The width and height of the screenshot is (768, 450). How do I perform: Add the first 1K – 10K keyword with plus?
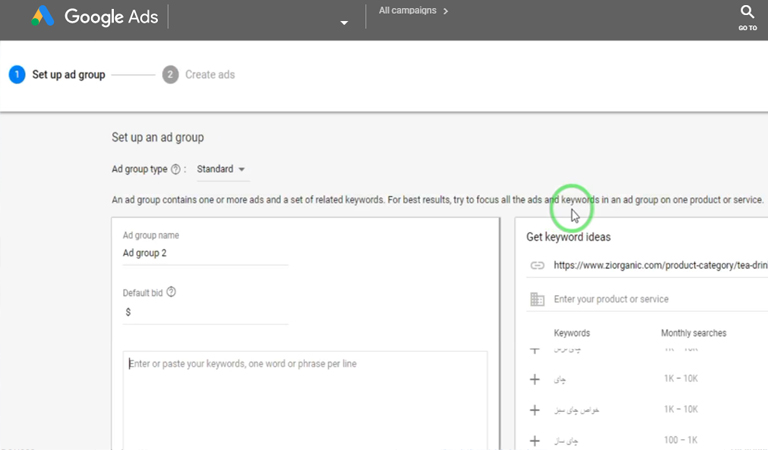coord(535,379)
